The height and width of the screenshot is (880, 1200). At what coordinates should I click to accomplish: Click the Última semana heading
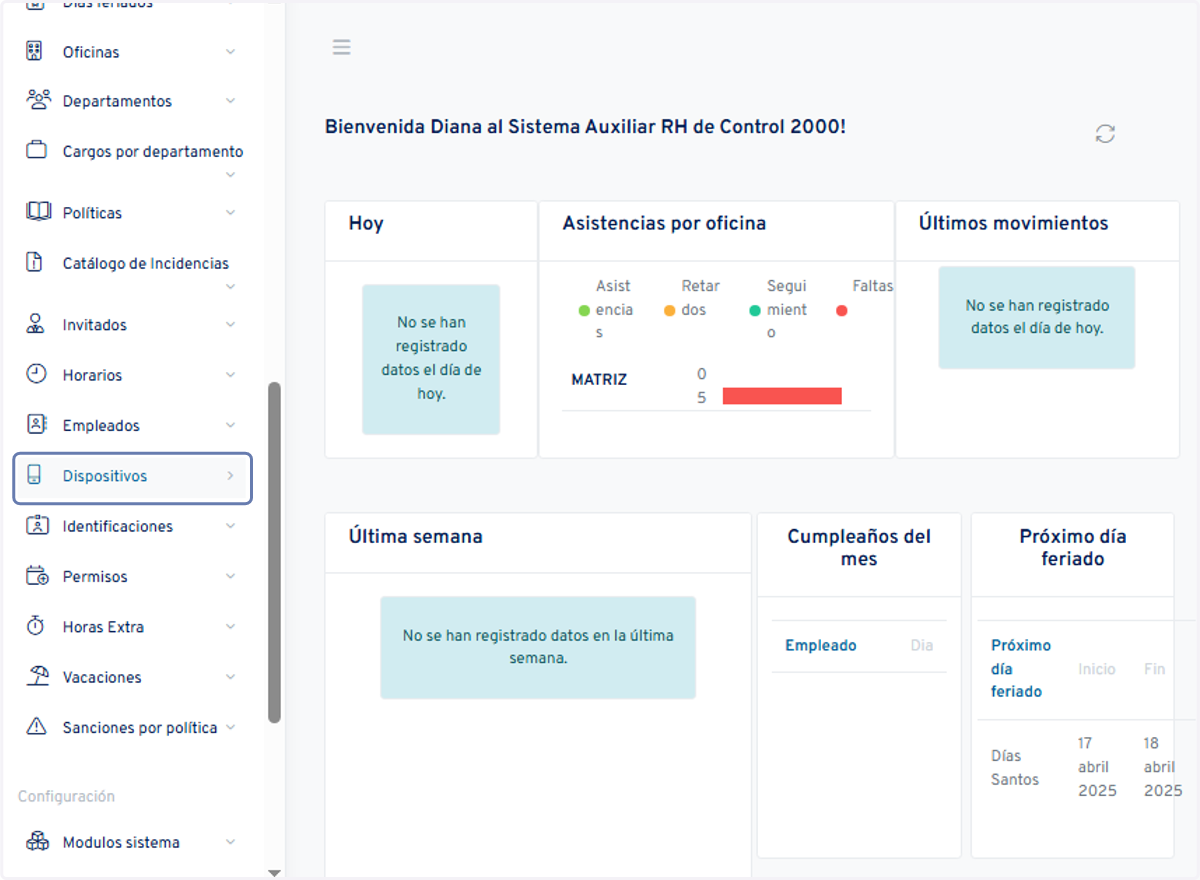pos(416,536)
